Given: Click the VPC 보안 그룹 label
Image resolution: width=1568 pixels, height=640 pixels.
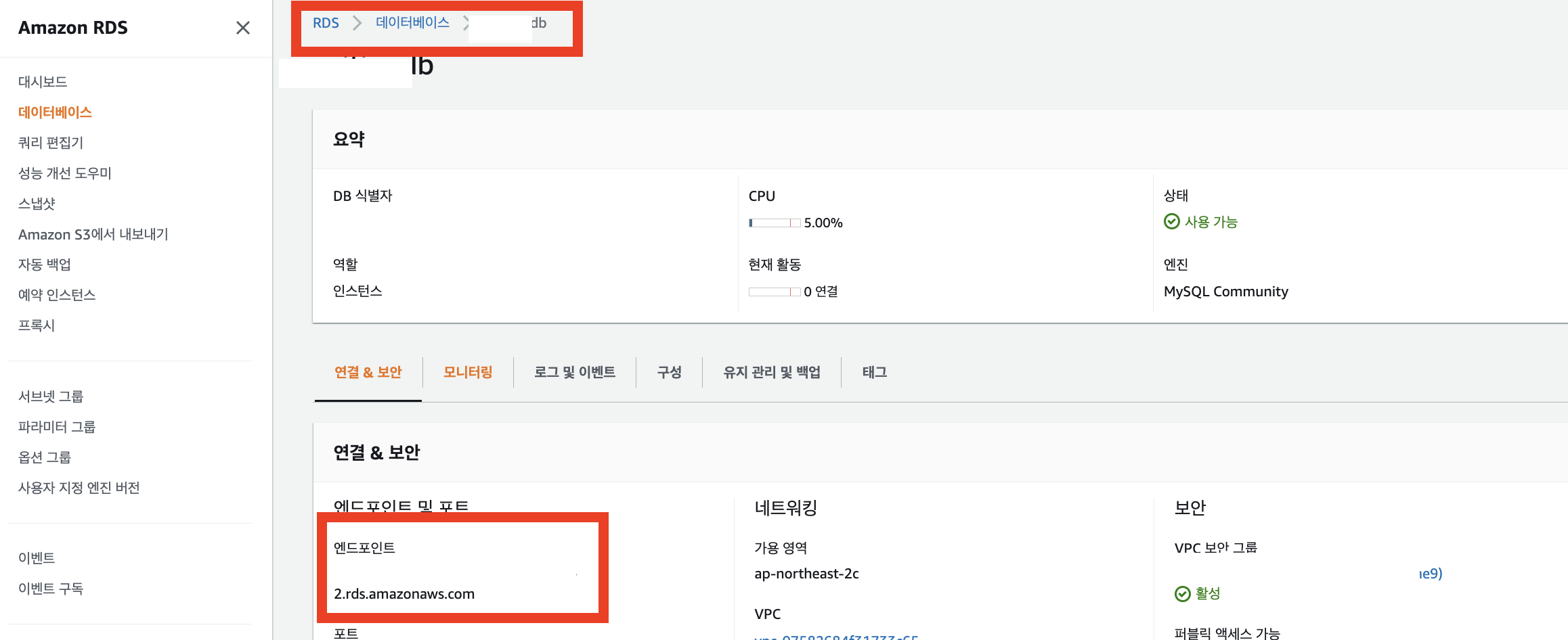Looking at the screenshot, I should [x=1215, y=548].
